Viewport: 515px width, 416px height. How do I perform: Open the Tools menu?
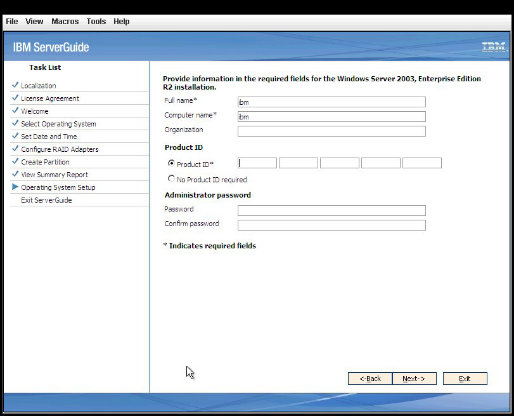tap(96, 21)
